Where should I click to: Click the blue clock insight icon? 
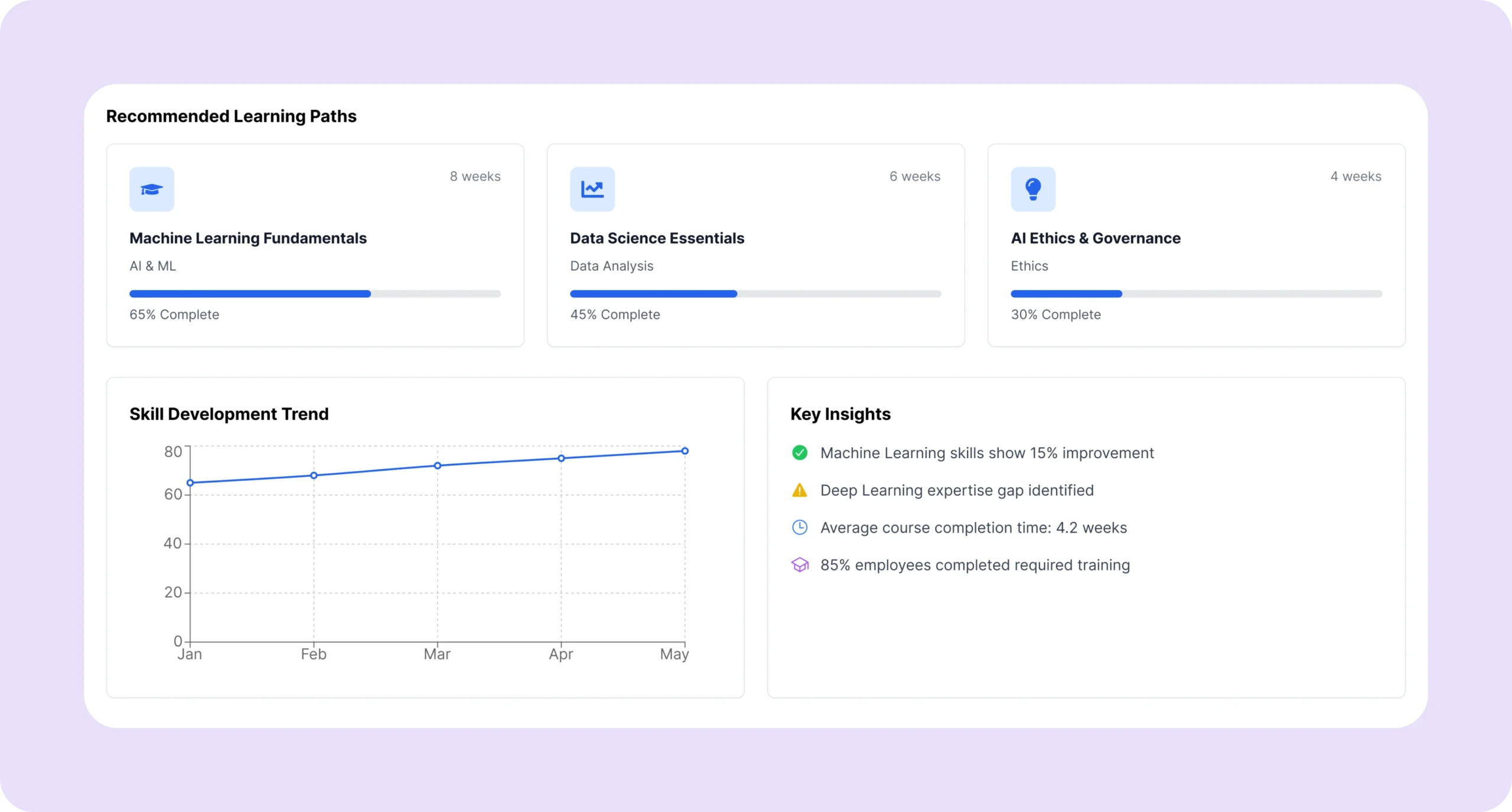[799, 527]
